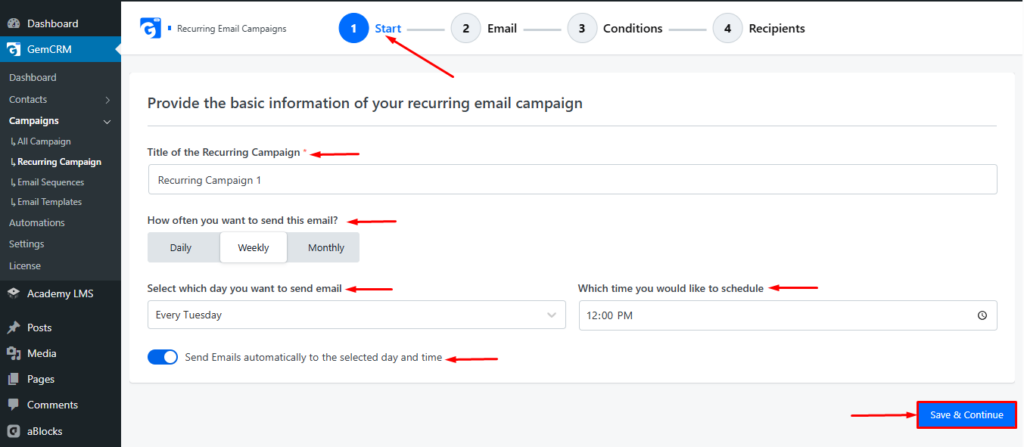1024x447 pixels.
Task: Click the Pages icon in sidebar
Action: 14,378
